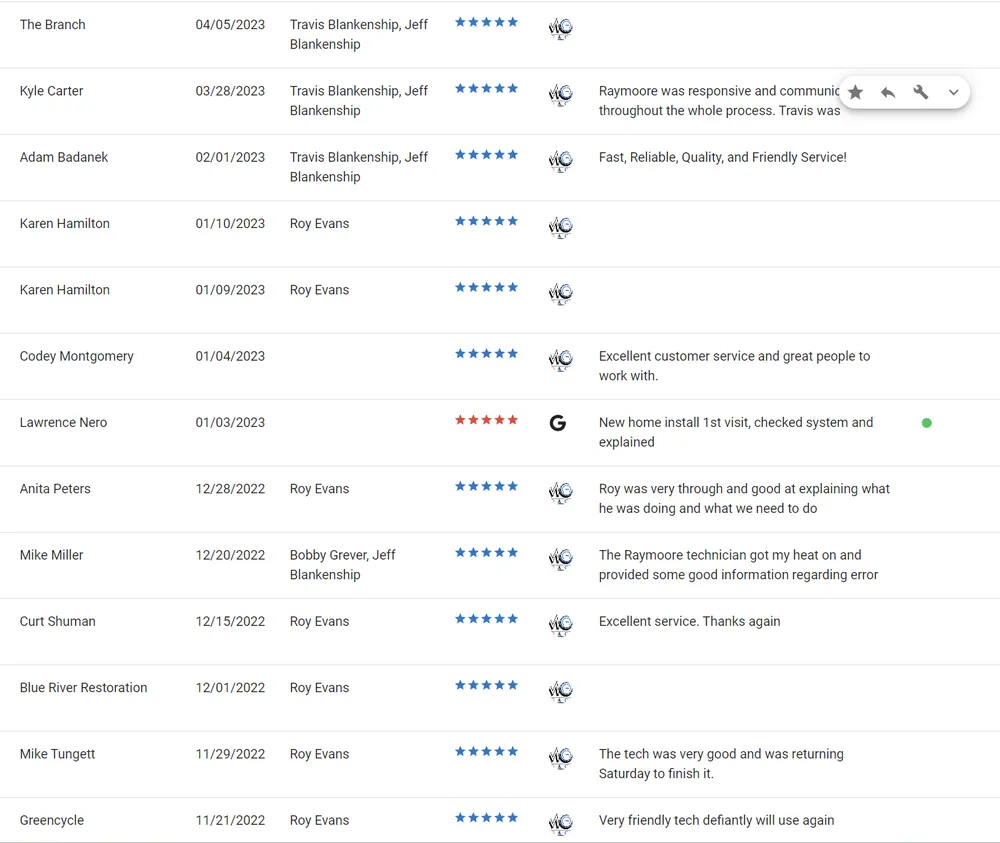Viewport: 1000px width, 843px height.
Task: Click the source logo icon for Anita Peters
Action: [x=560, y=493]
